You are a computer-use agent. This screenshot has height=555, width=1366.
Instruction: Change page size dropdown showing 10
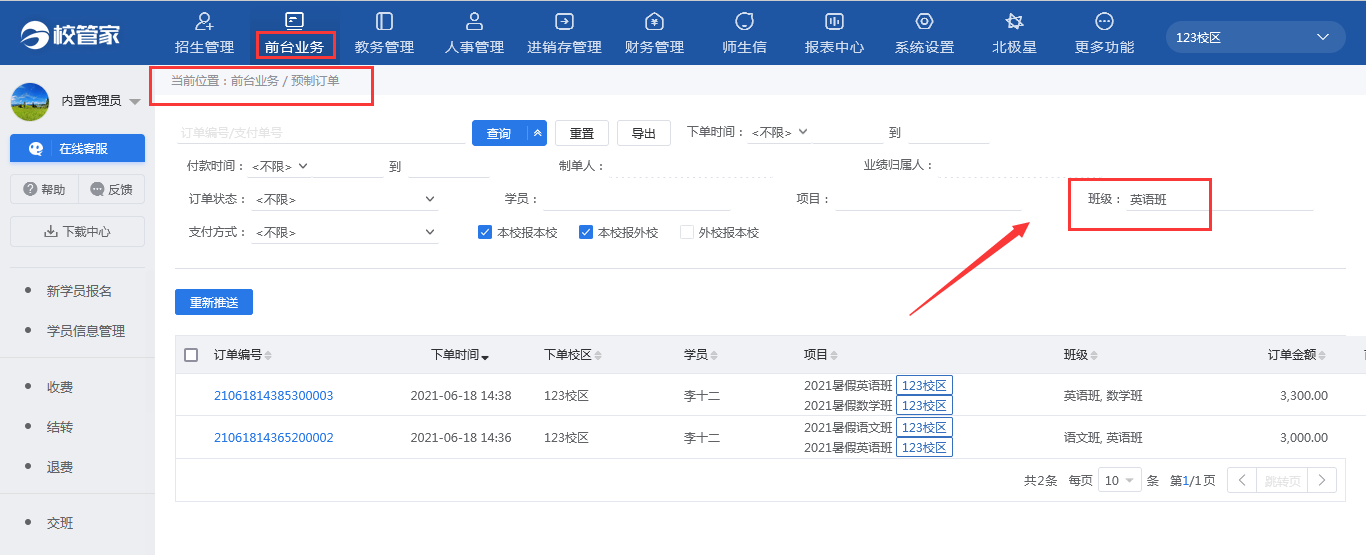(1119, 480)
